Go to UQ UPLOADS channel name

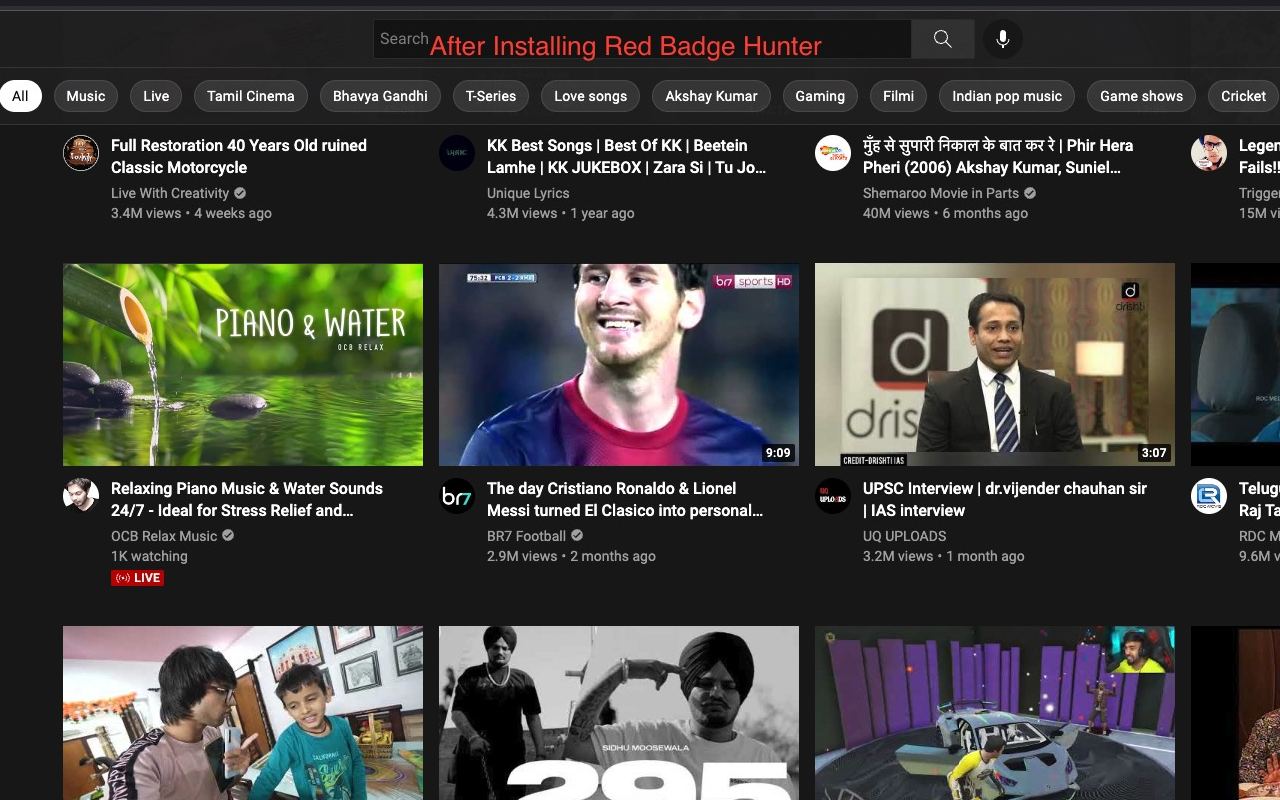point(905,536)
